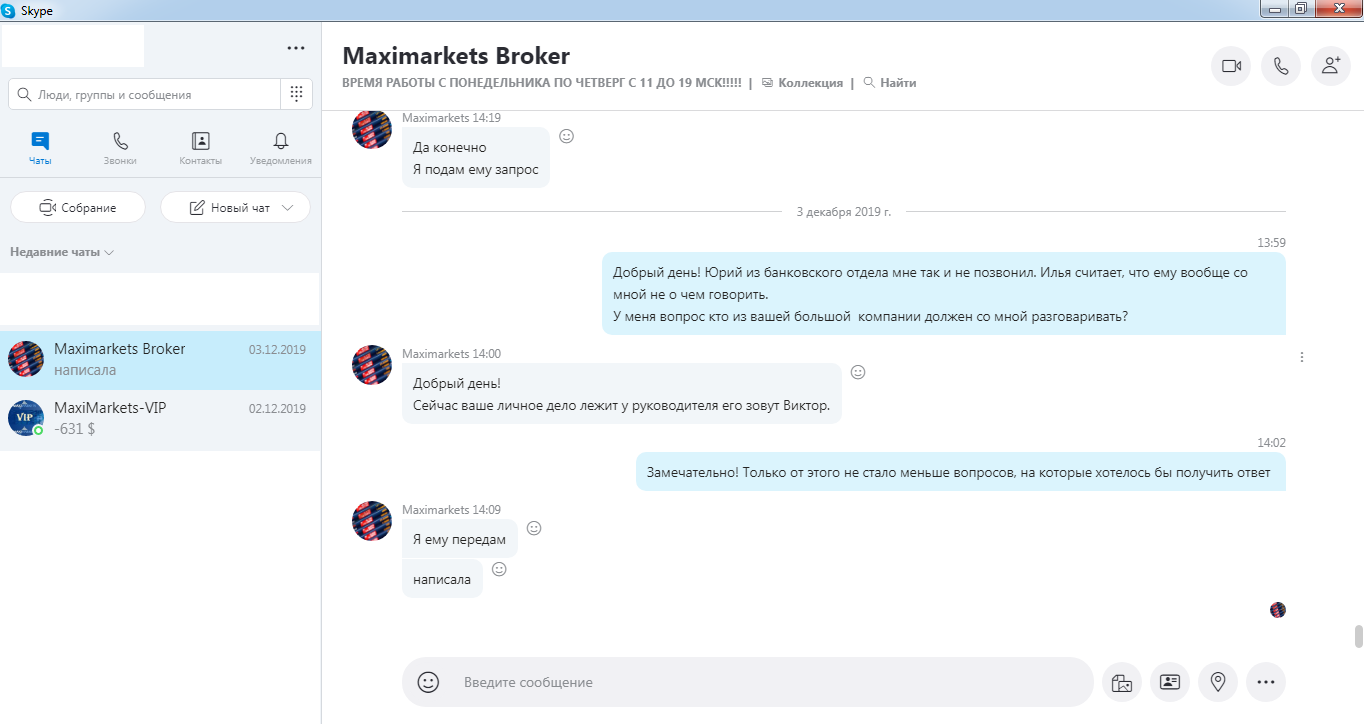The height and width of the screenshot is (724, 1368).
Task: Open the 'Уведомления' tab
Action: click(281, 148)
